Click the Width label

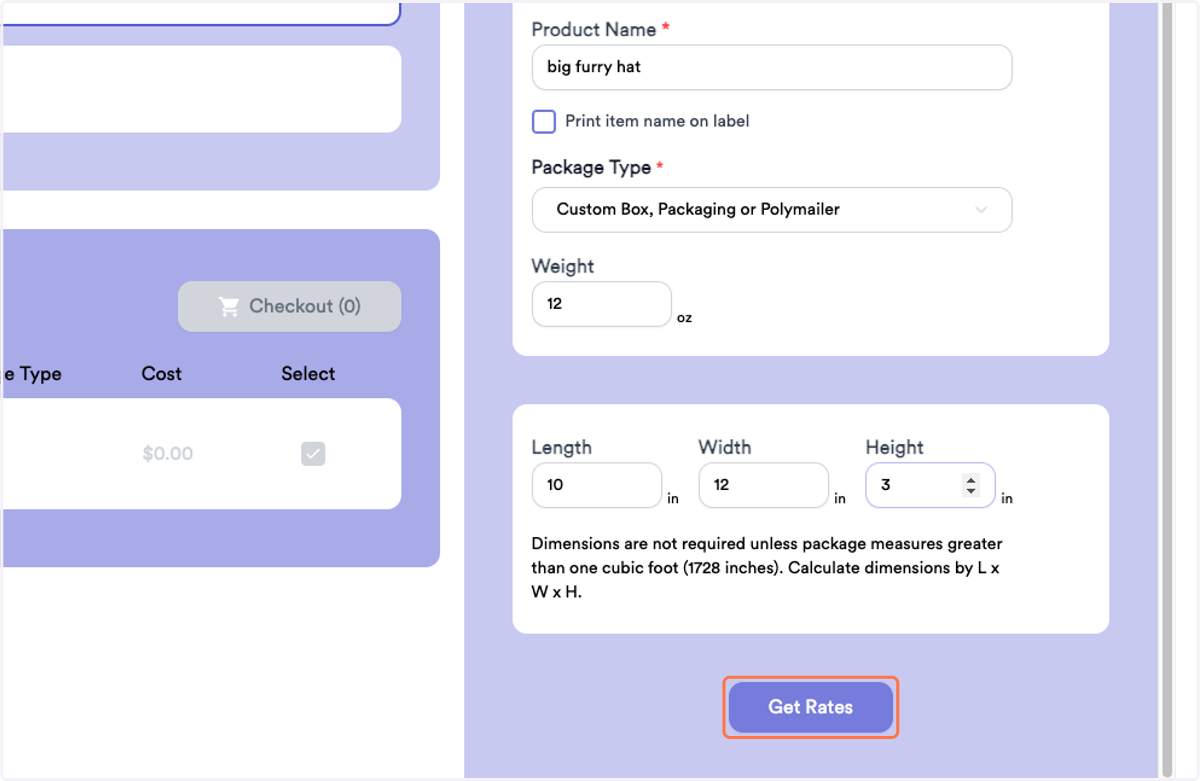(725, 447)
